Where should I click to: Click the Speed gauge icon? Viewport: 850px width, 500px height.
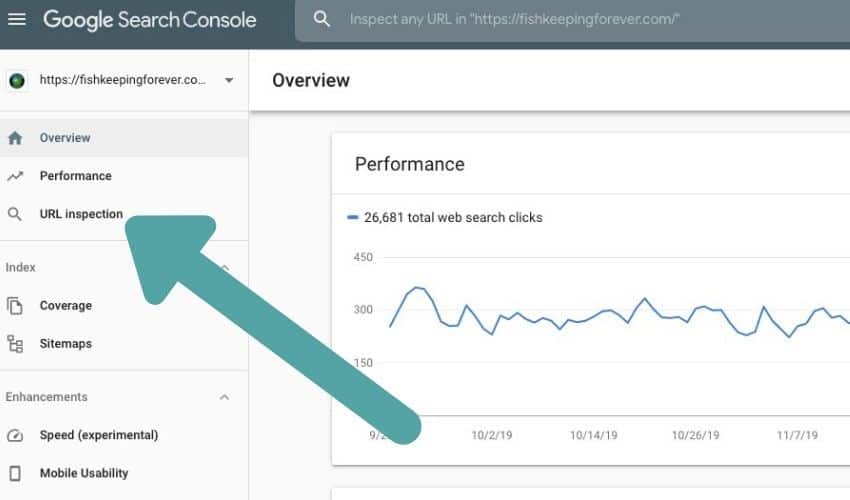[15, 435]
